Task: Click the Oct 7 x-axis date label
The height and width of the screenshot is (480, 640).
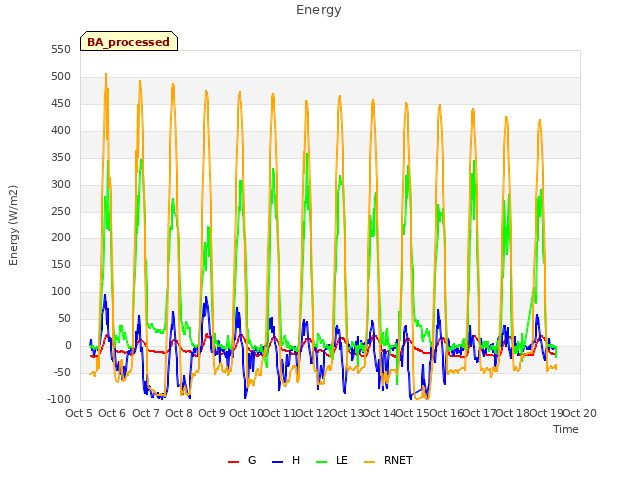Action: (x=146, y=413)
